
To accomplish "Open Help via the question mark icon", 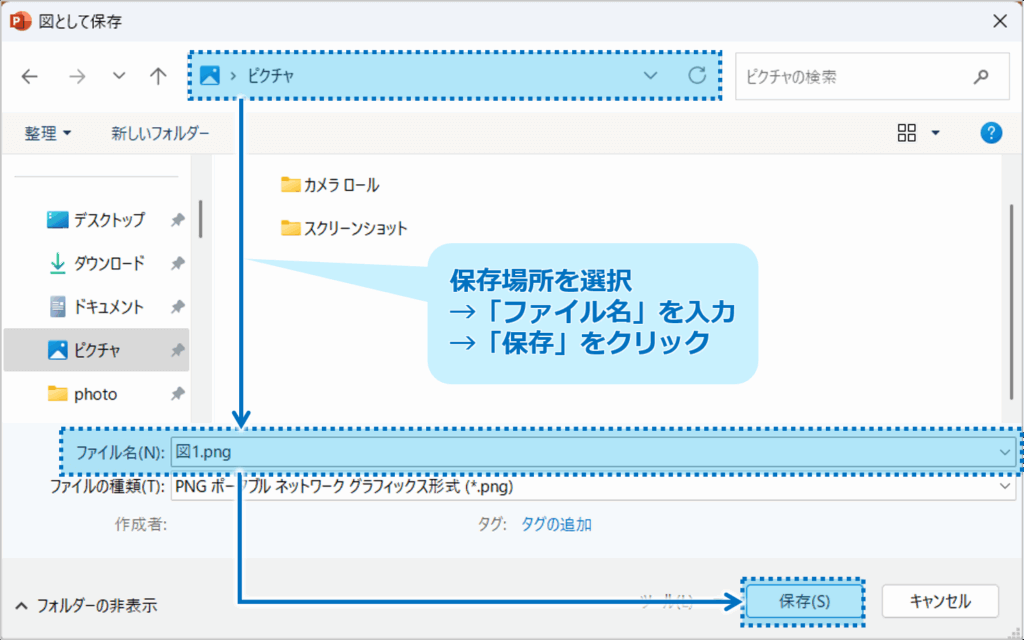I will coord(991,132).
